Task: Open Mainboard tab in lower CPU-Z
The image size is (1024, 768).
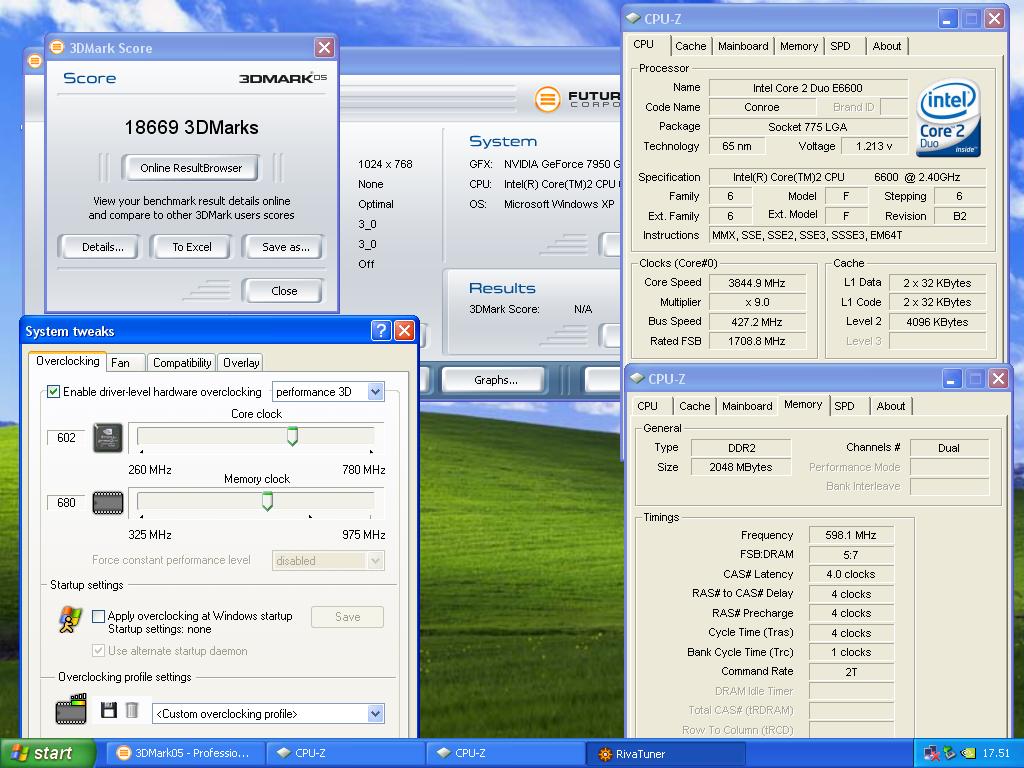Action: coord(747,406)
